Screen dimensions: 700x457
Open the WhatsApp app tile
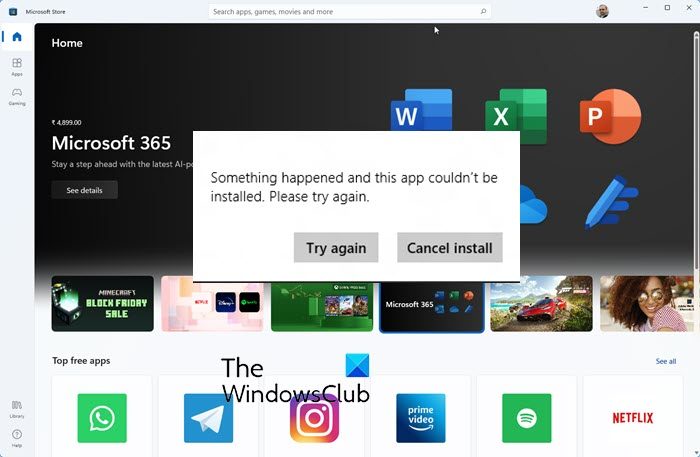[102, 416]
